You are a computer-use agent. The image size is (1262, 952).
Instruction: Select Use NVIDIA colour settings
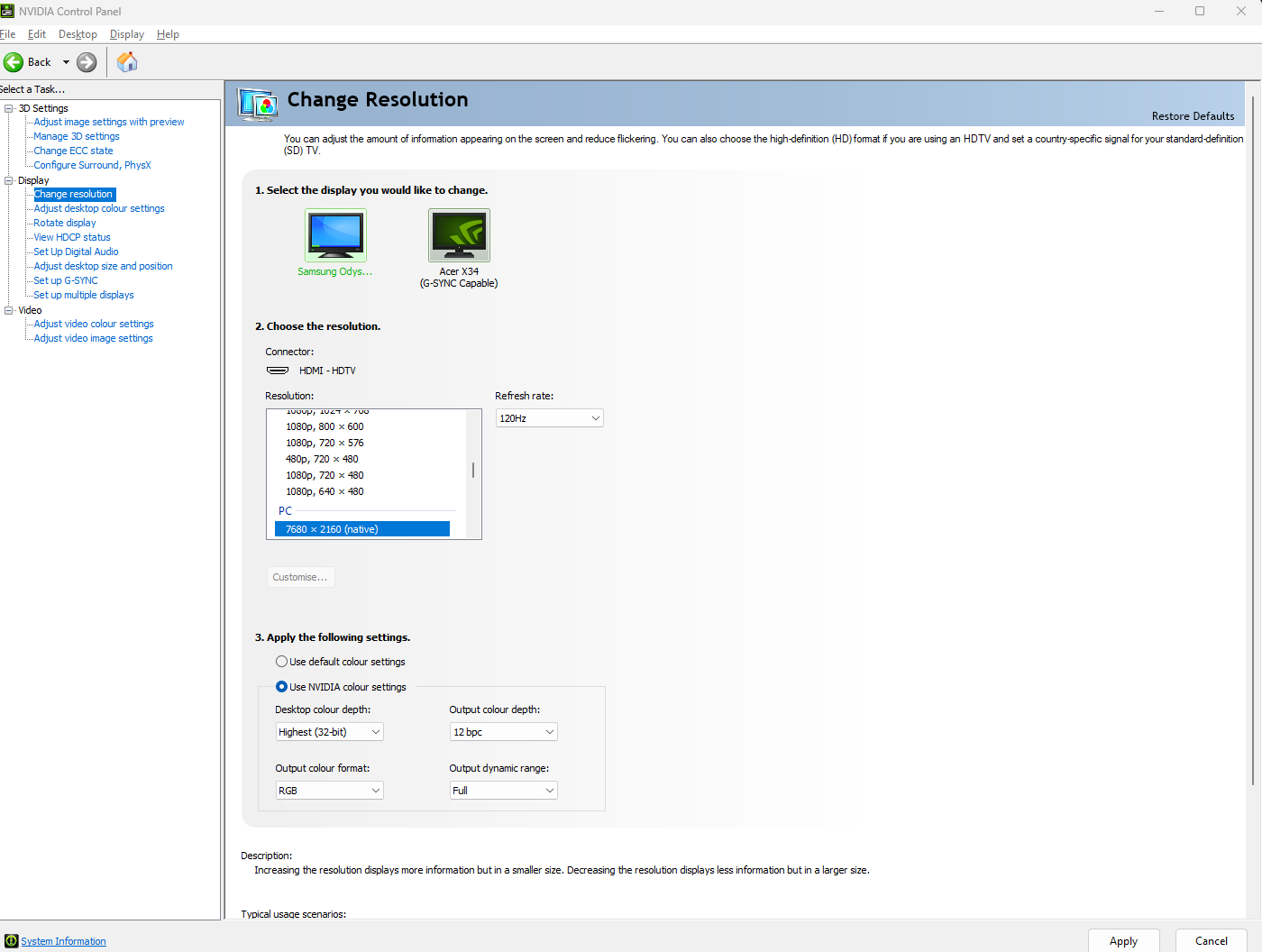[x=282, y=687]
